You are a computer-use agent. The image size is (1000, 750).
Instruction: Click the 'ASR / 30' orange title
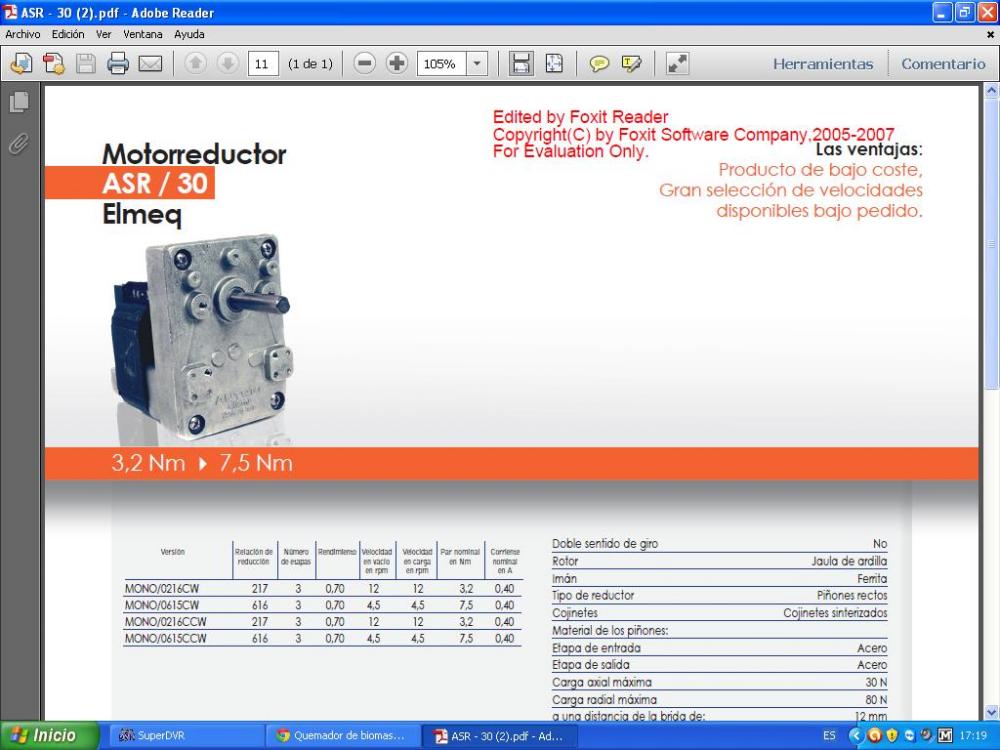pyautogui.click(x=155, y=184)
